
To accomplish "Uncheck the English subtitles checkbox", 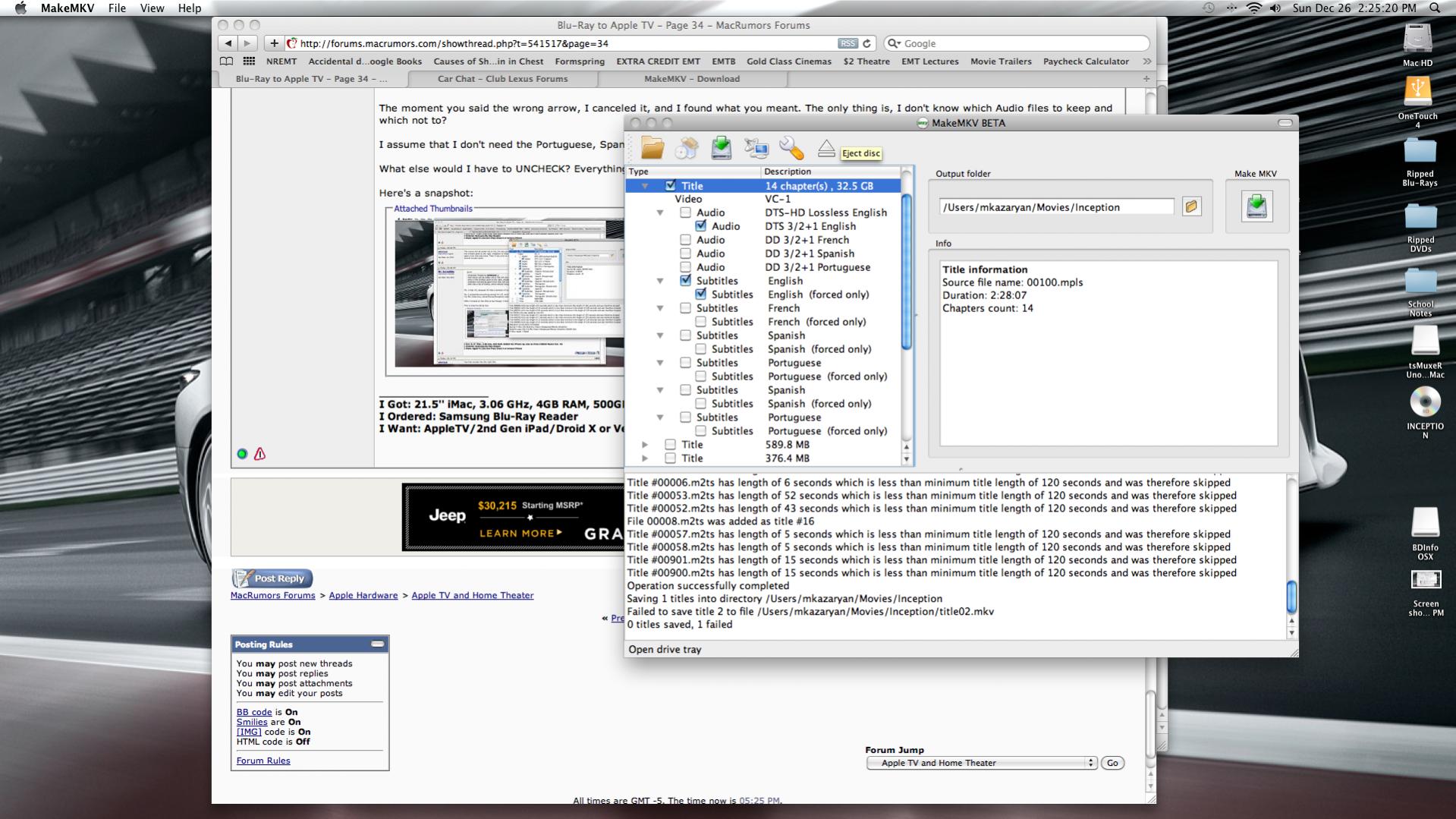I will click(x=685, y=281).
